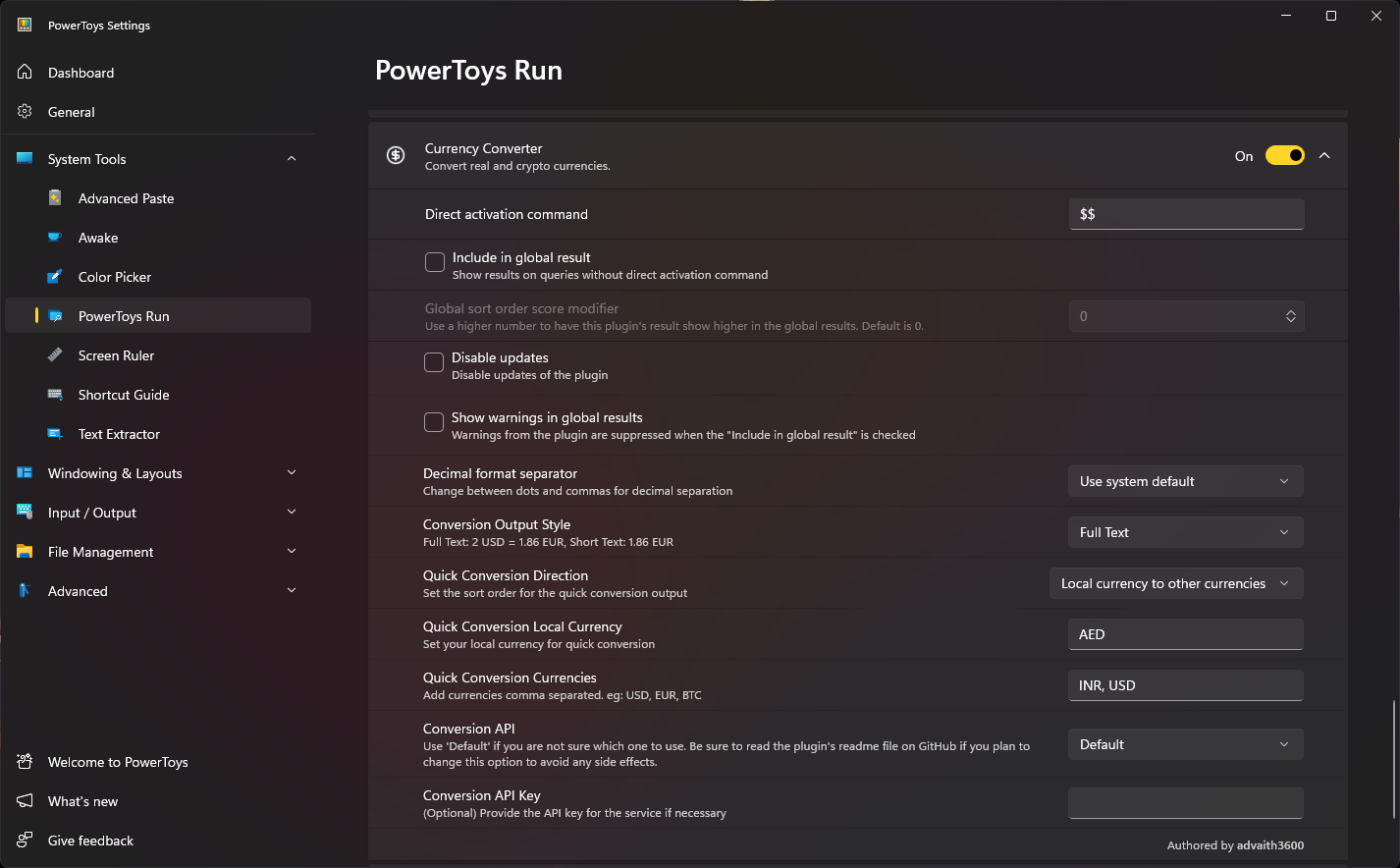The image size is (1400, 868).
Task: Open the General settings page
Action: [158, 112]
